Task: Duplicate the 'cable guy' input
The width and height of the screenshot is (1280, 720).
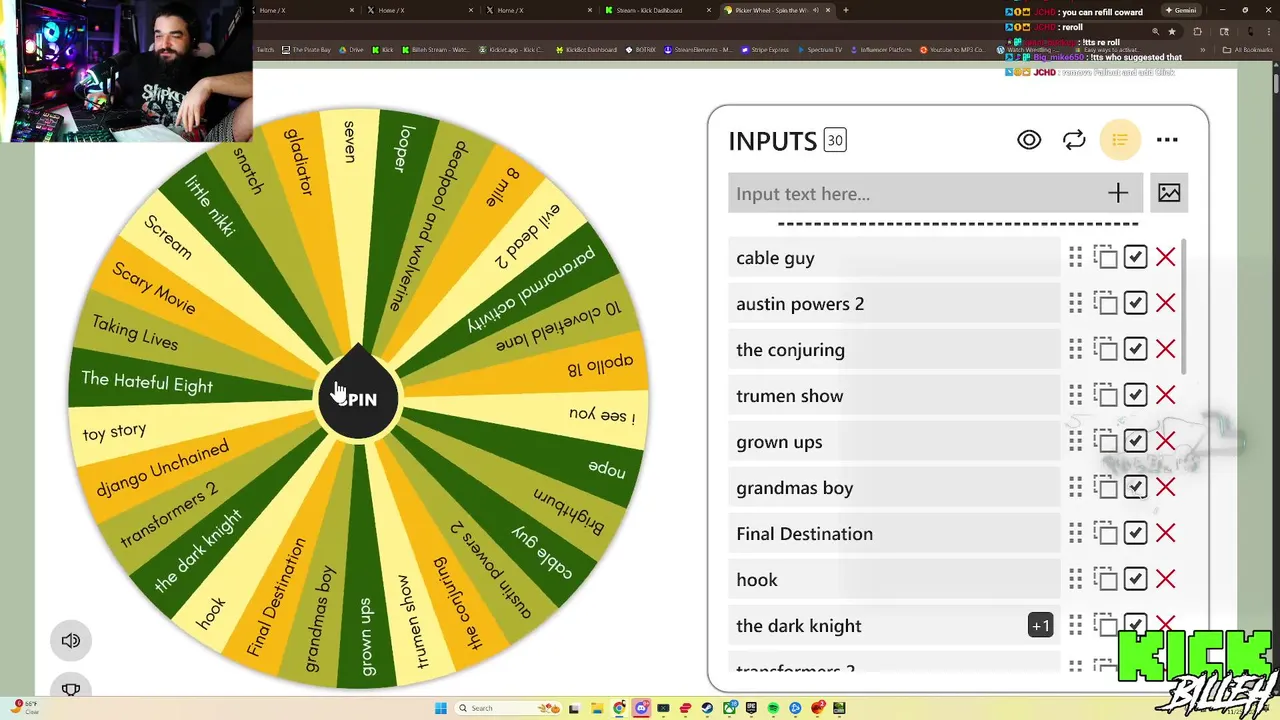Action: 1105,257
